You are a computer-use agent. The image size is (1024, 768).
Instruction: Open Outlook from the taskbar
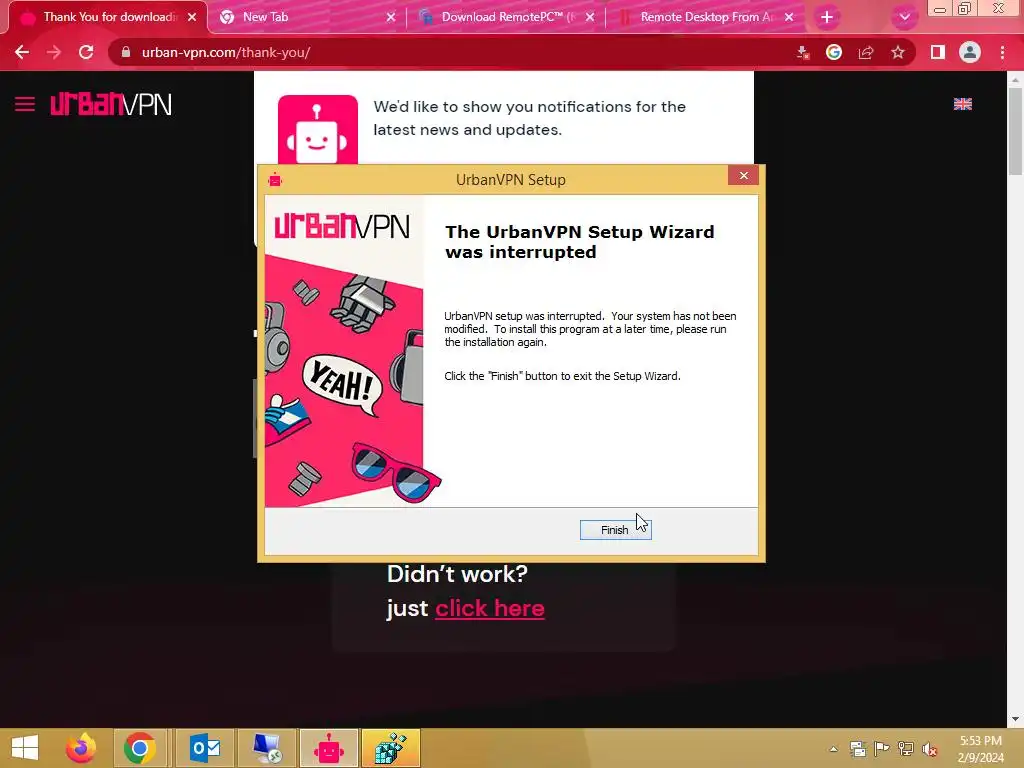[x=205, y=748]
